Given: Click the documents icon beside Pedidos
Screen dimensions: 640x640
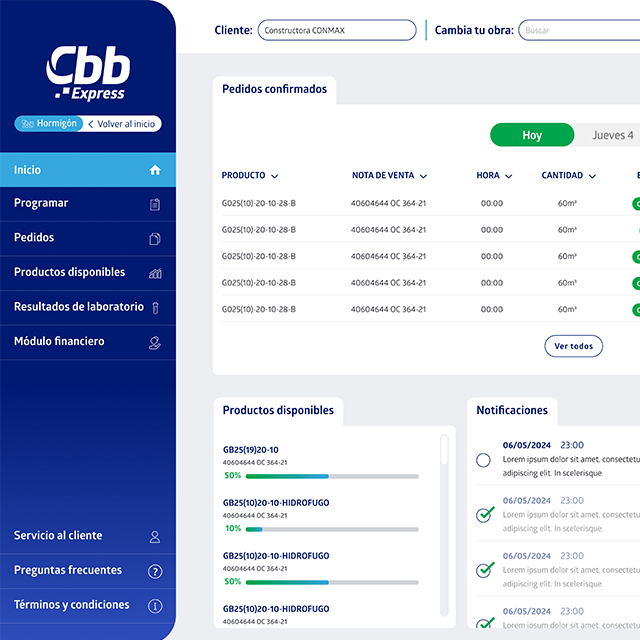Looking at the screenshot, I should click(x=155, y=239).
